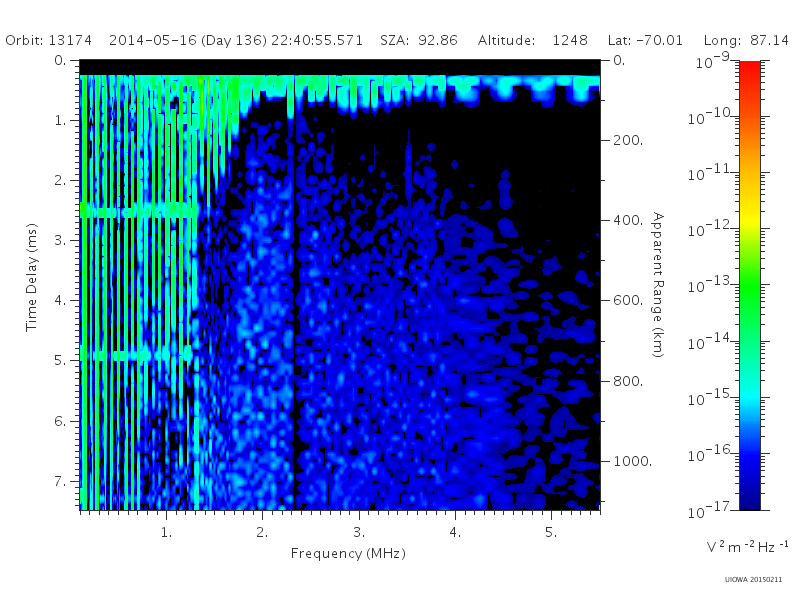The width and height of the screenshot is (800, 600).
Task: Click the green horizontal band near 2.5 ms
Action: 139,210
